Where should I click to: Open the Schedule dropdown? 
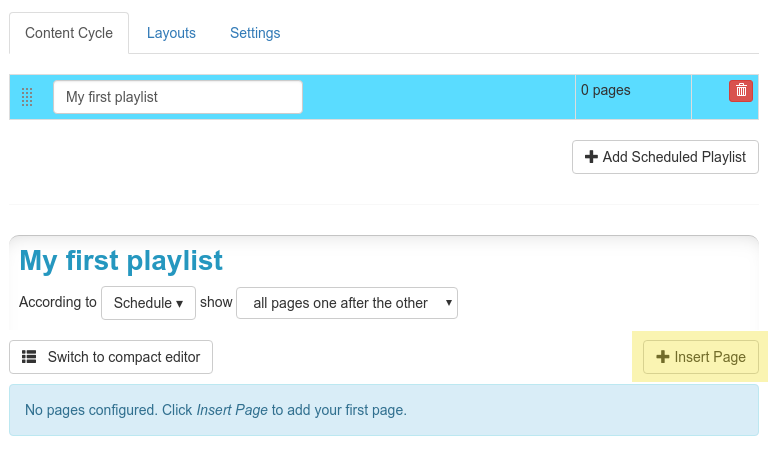(148, 303)
